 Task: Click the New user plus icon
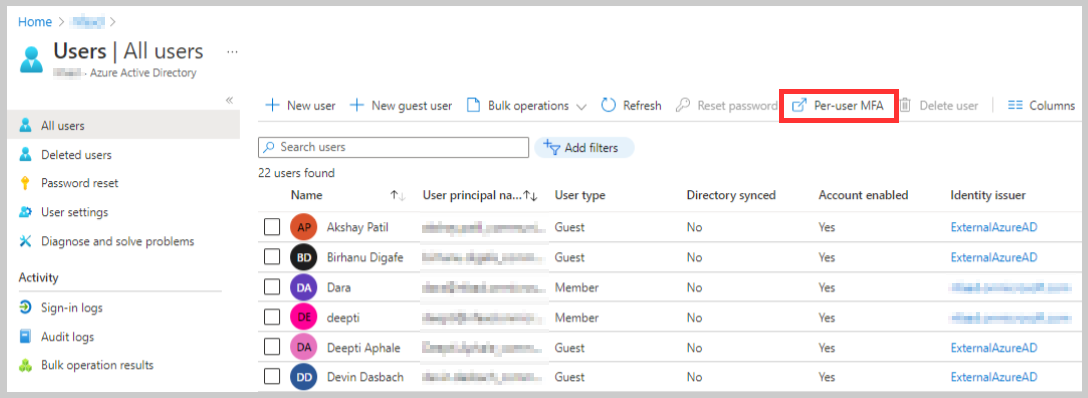tap(273, 105)
